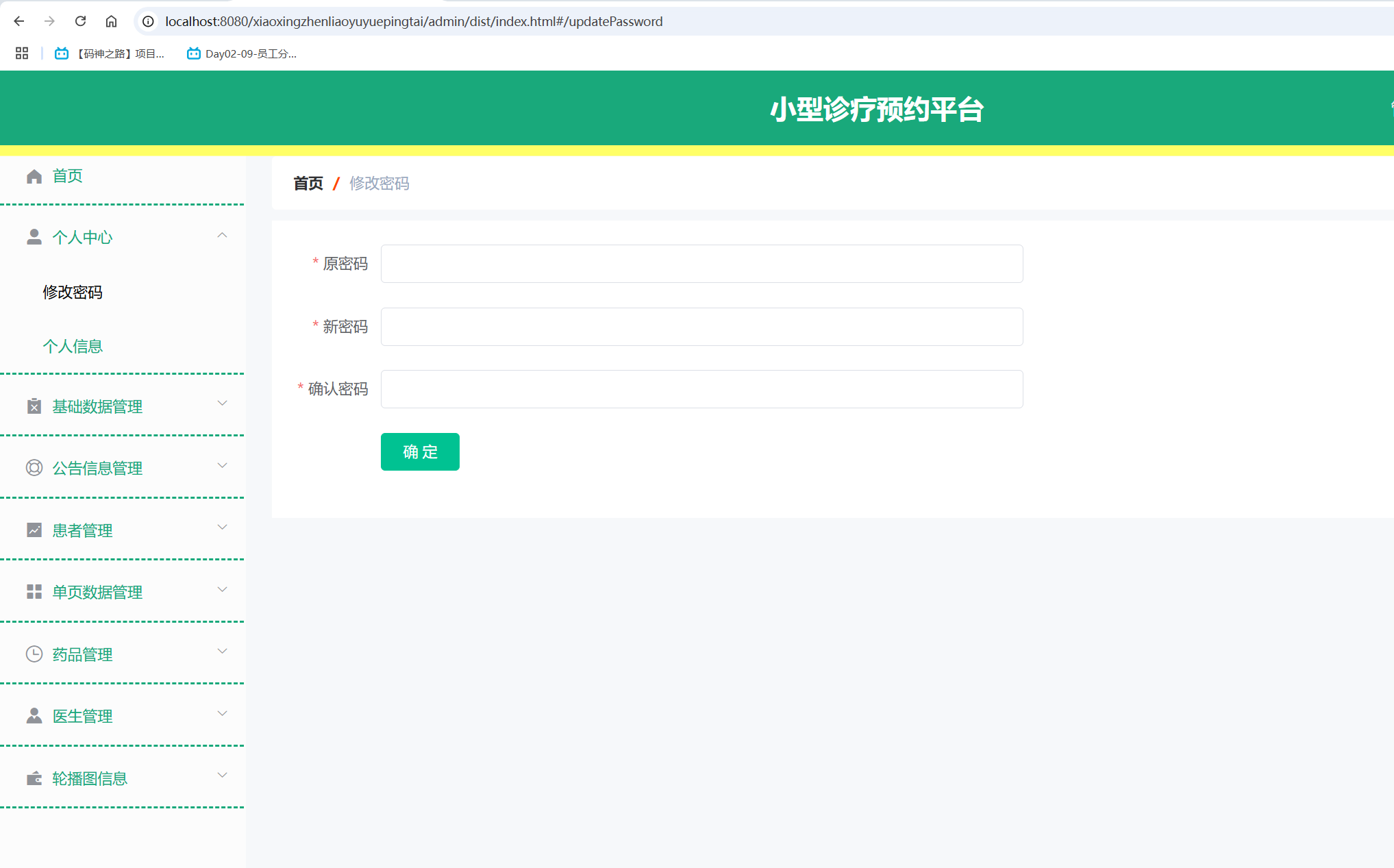Expand the 患者管理 chevron
The height and width of the screenshot is (868, 1394).
[x=222, y=528]
